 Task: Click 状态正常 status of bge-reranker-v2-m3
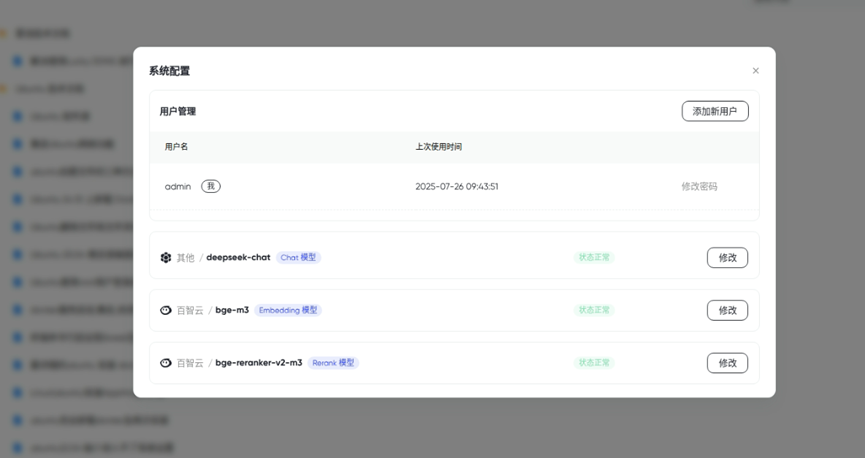(x=594, y=363)
